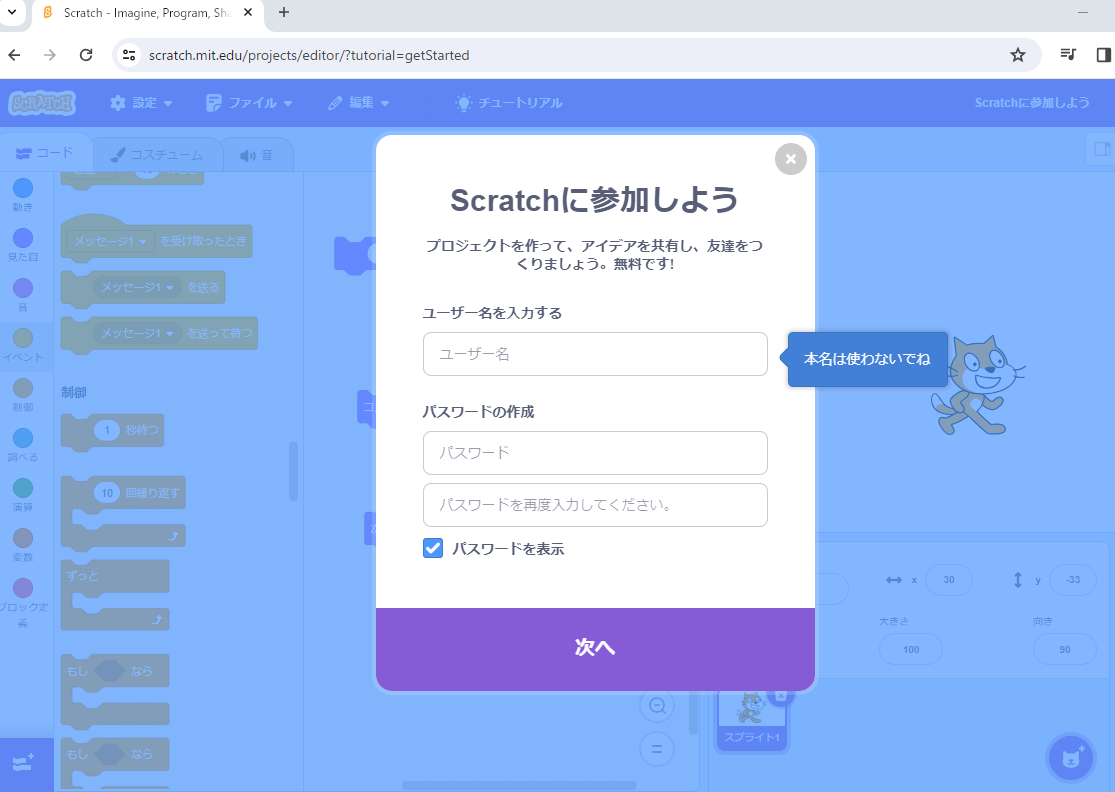1115x792 pixels.
Task: Click the workspace zoom out icon
Action: coord(657,705)
